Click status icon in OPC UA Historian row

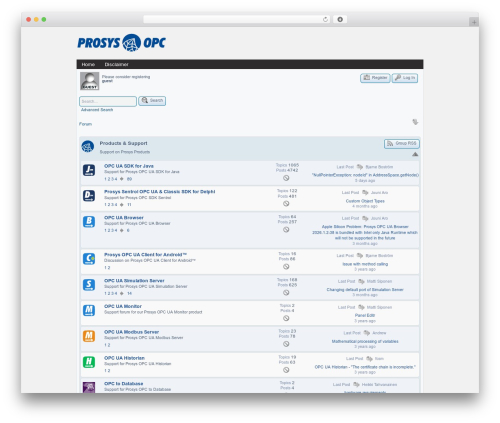click(x=286, y=370)
